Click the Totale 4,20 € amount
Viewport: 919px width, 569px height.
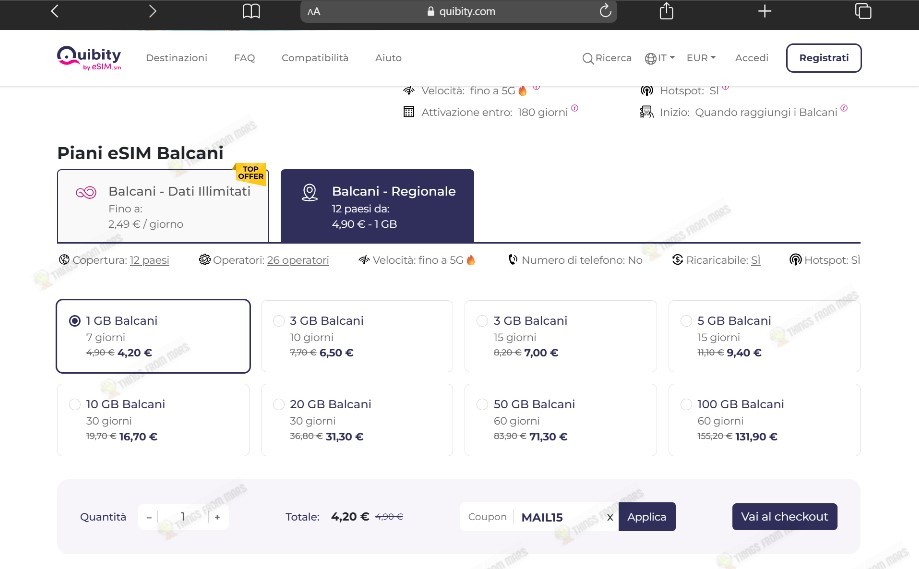pos(350,517)
